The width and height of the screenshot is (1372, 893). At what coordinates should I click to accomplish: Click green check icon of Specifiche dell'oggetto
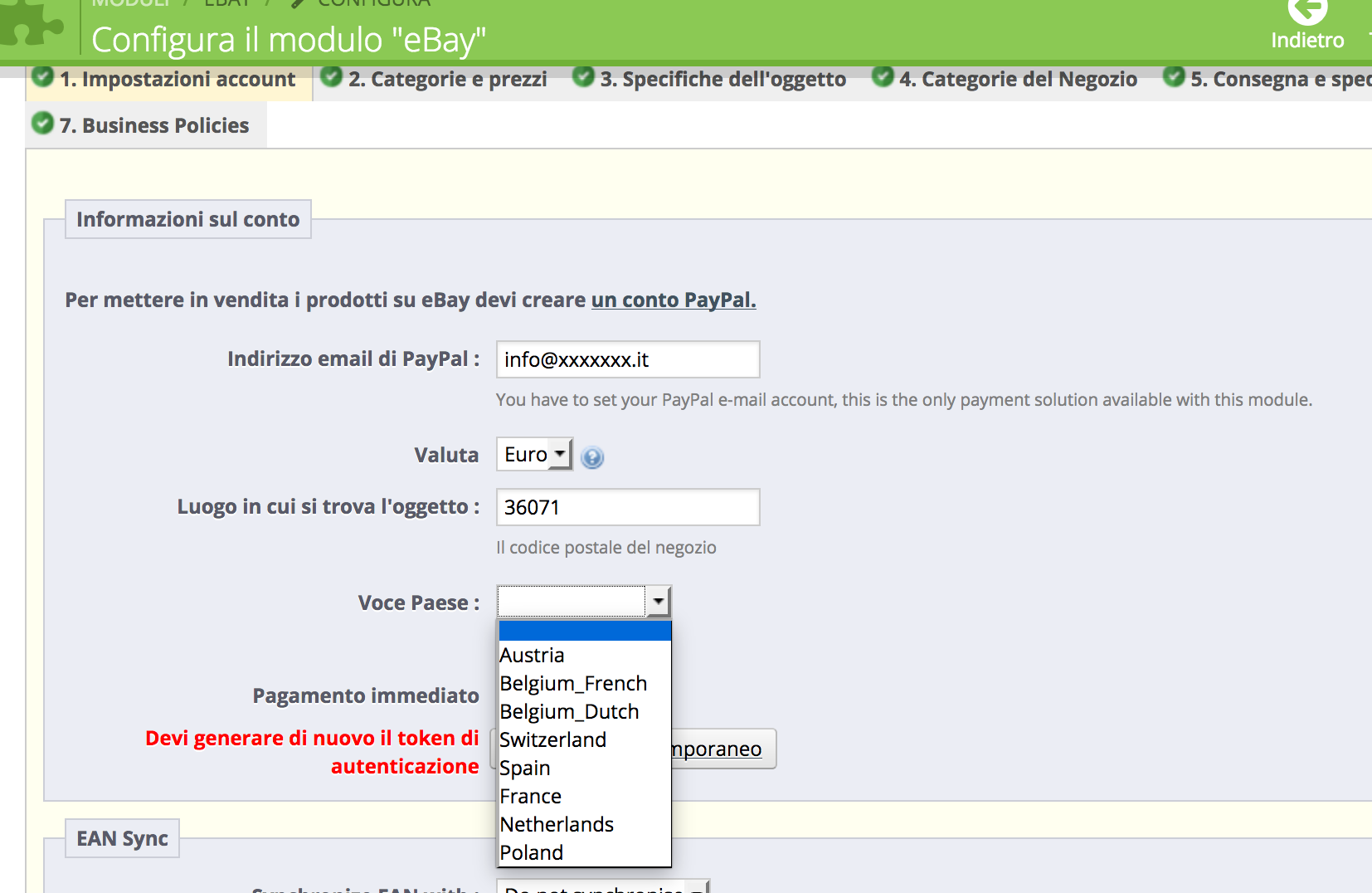tap(584, 76)
